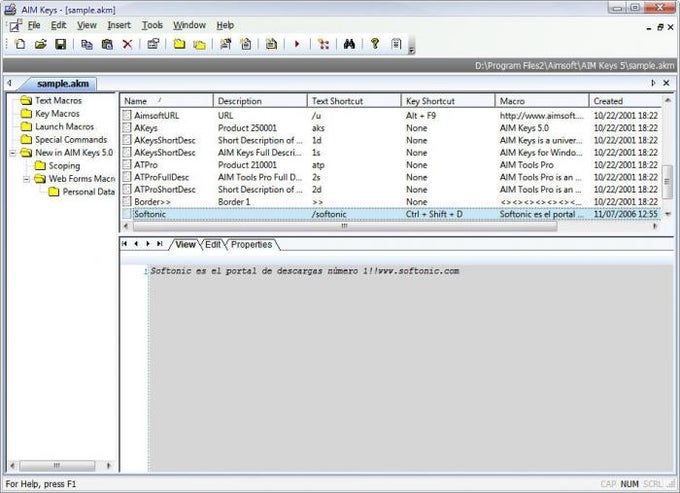
Task: Collapse the New in AIM Keys 5.0 folder
Action: coord(12,153)
